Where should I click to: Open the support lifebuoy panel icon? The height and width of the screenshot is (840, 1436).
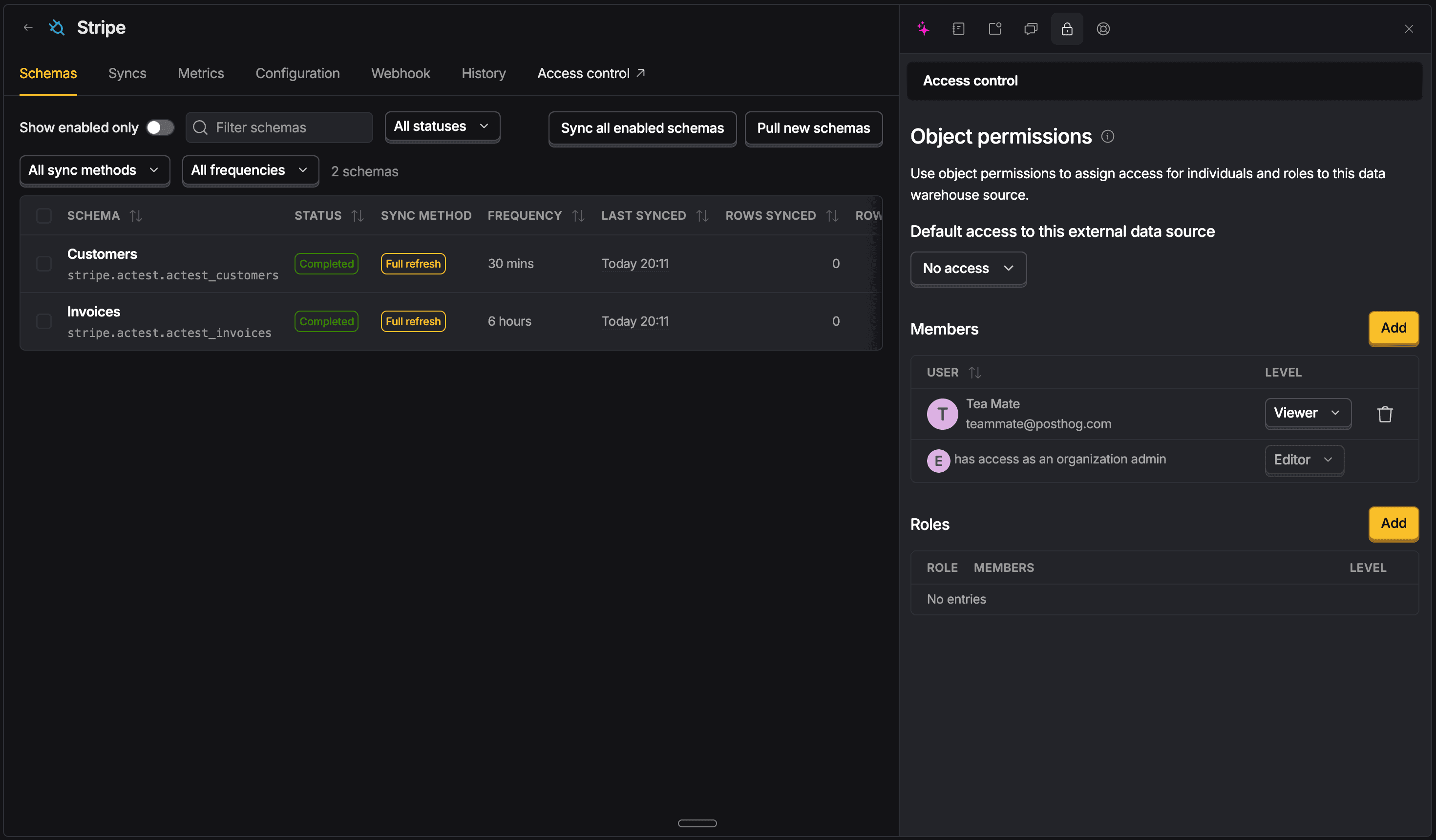point(1103,28)
